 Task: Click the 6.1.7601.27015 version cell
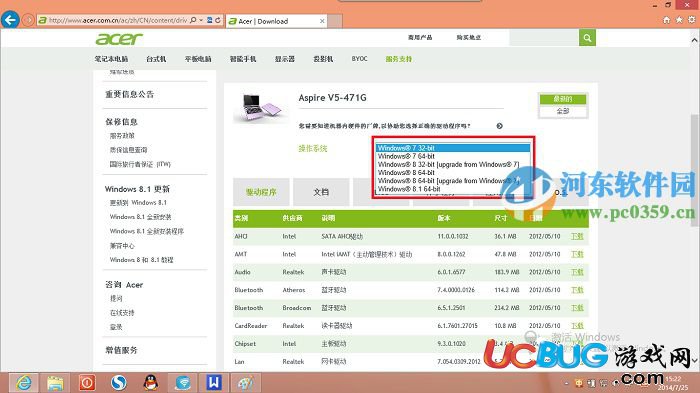coord(457,326)
